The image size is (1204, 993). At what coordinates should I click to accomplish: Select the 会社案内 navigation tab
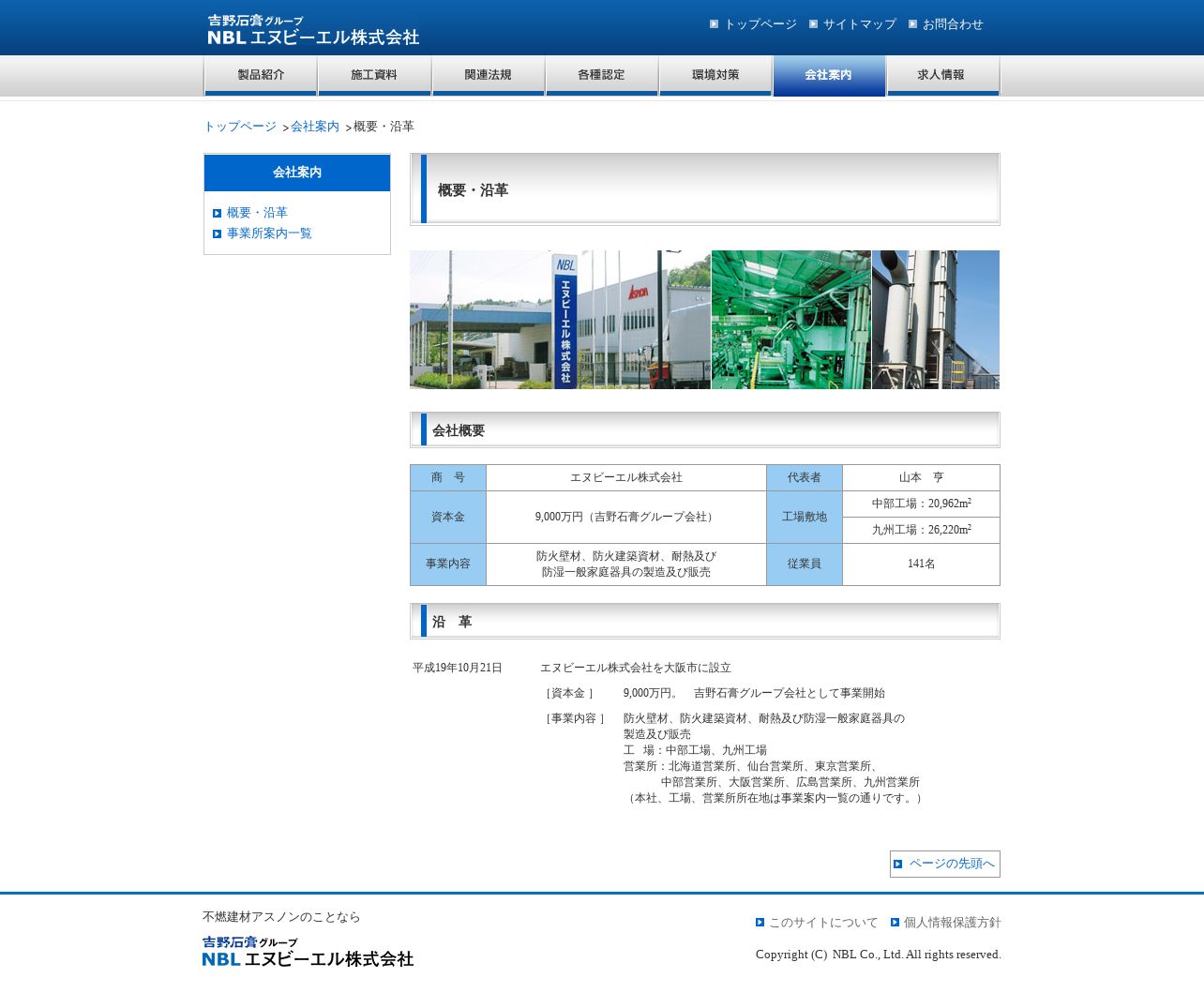pyautogui.click(x=829, y=76)
